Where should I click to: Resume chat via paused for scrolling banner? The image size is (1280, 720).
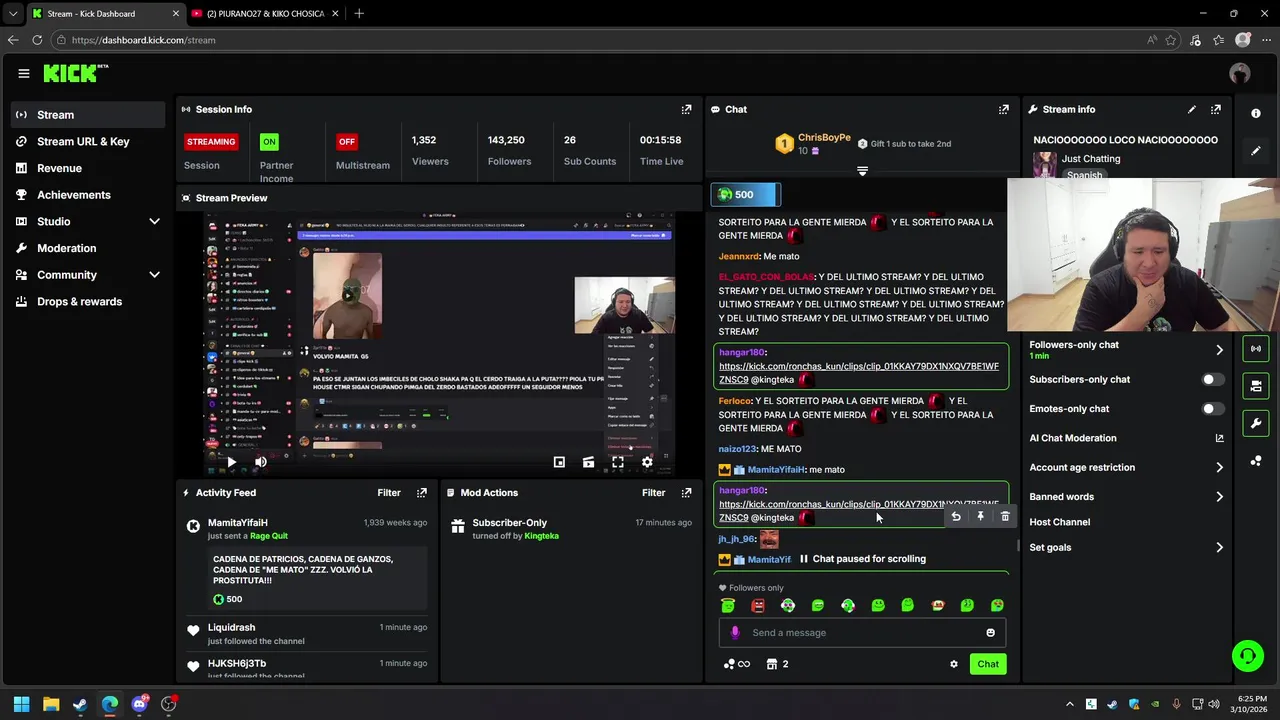click(862, 559)
